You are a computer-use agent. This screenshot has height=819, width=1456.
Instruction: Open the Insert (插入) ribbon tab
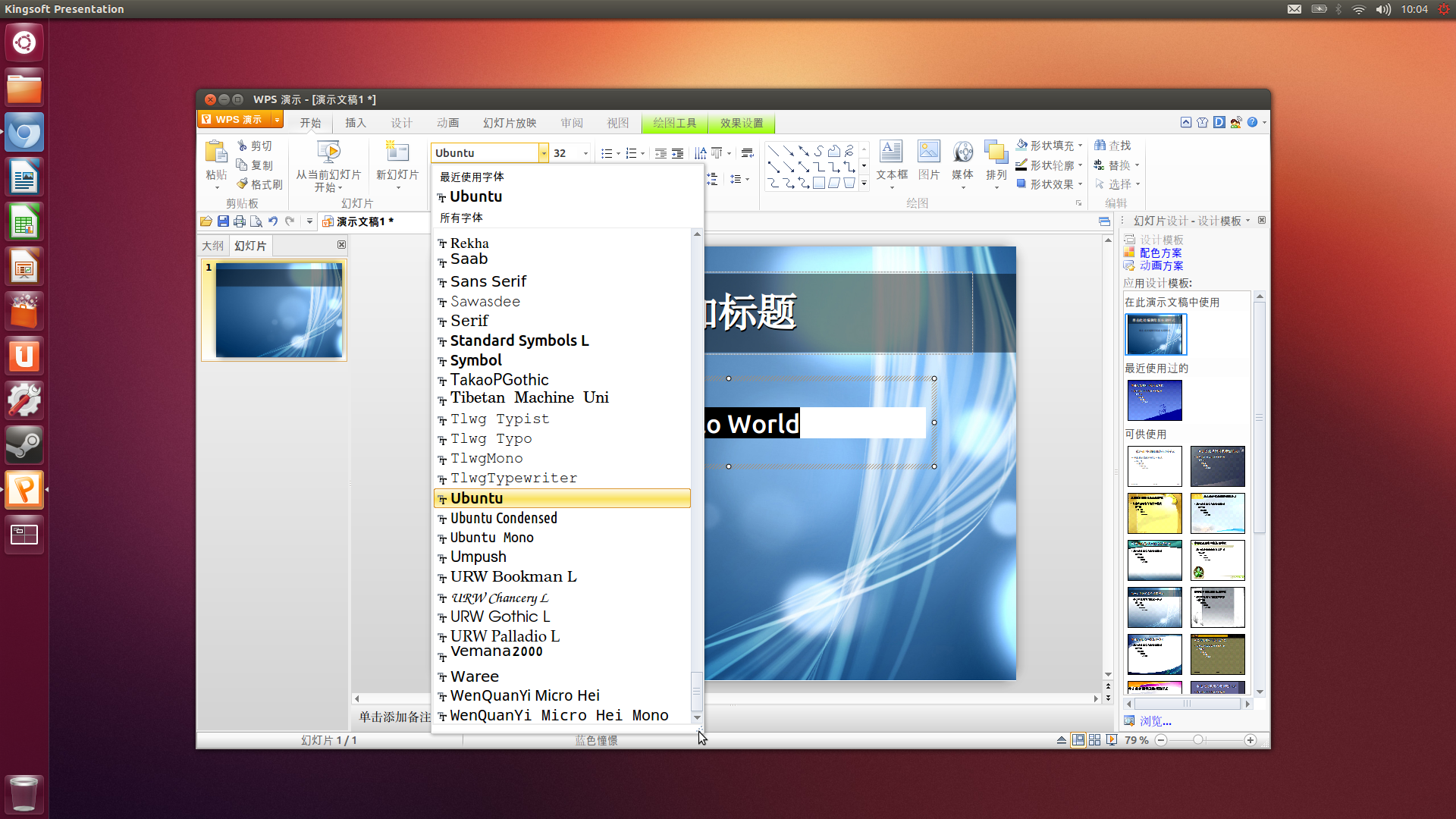pos(355,123)
